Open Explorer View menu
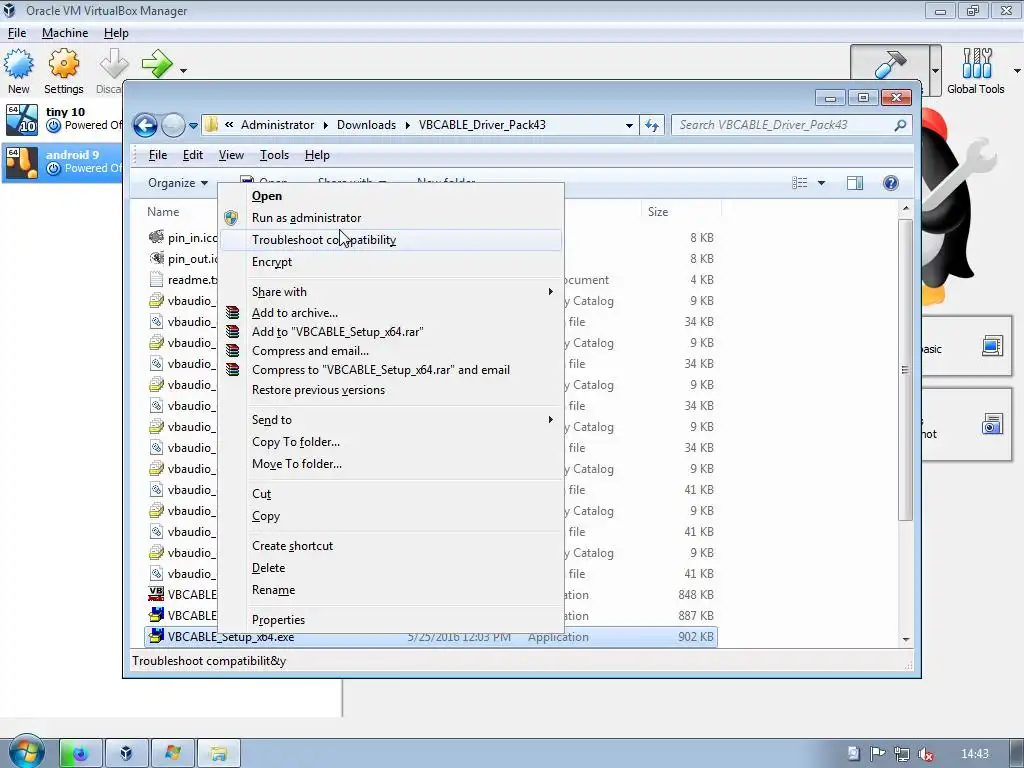Viewport: 1024px width, 768px height. 231,155
